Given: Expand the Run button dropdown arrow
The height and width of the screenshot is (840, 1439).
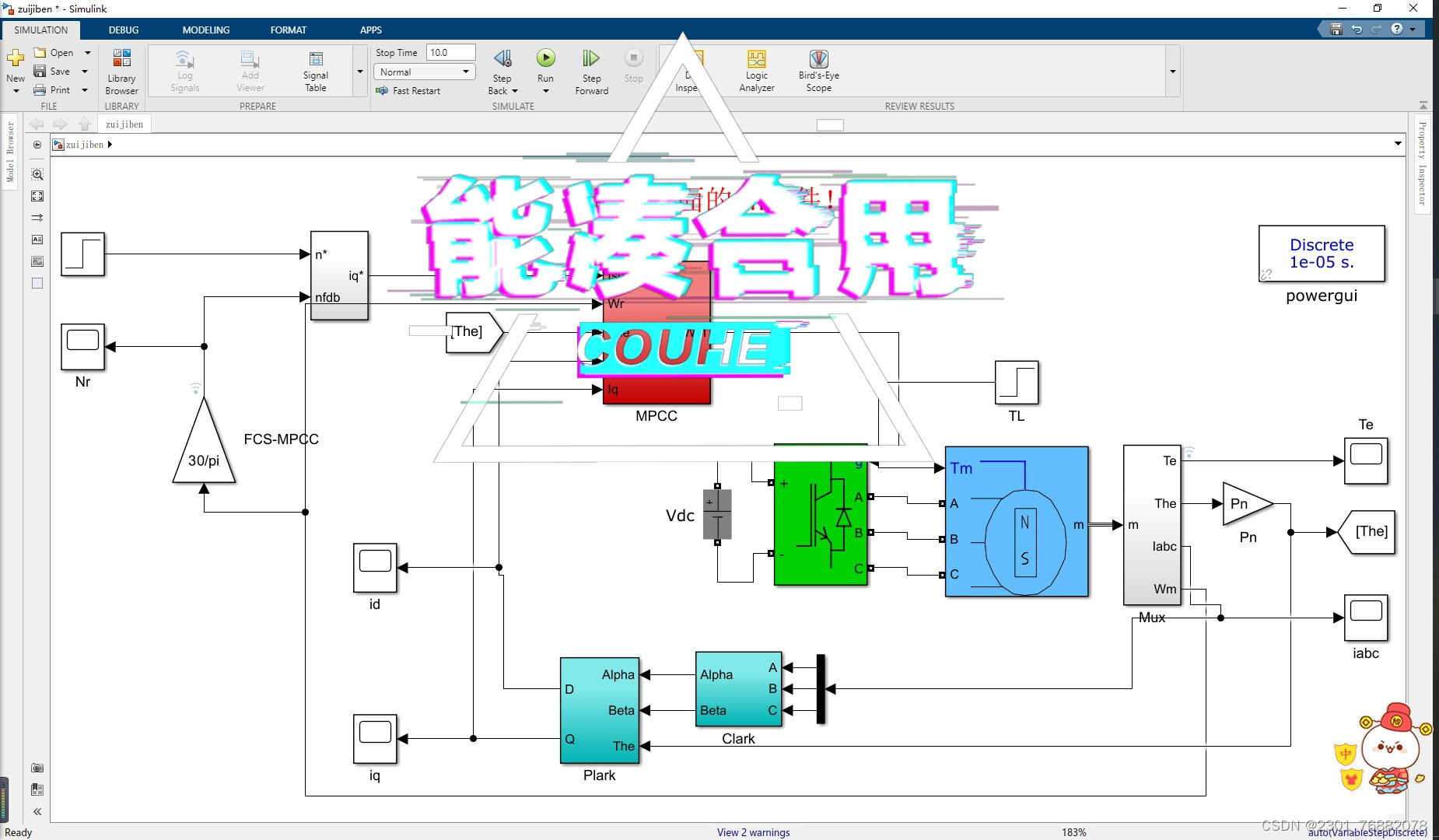Looking at the screenshot, I should (x=546, y=91).
